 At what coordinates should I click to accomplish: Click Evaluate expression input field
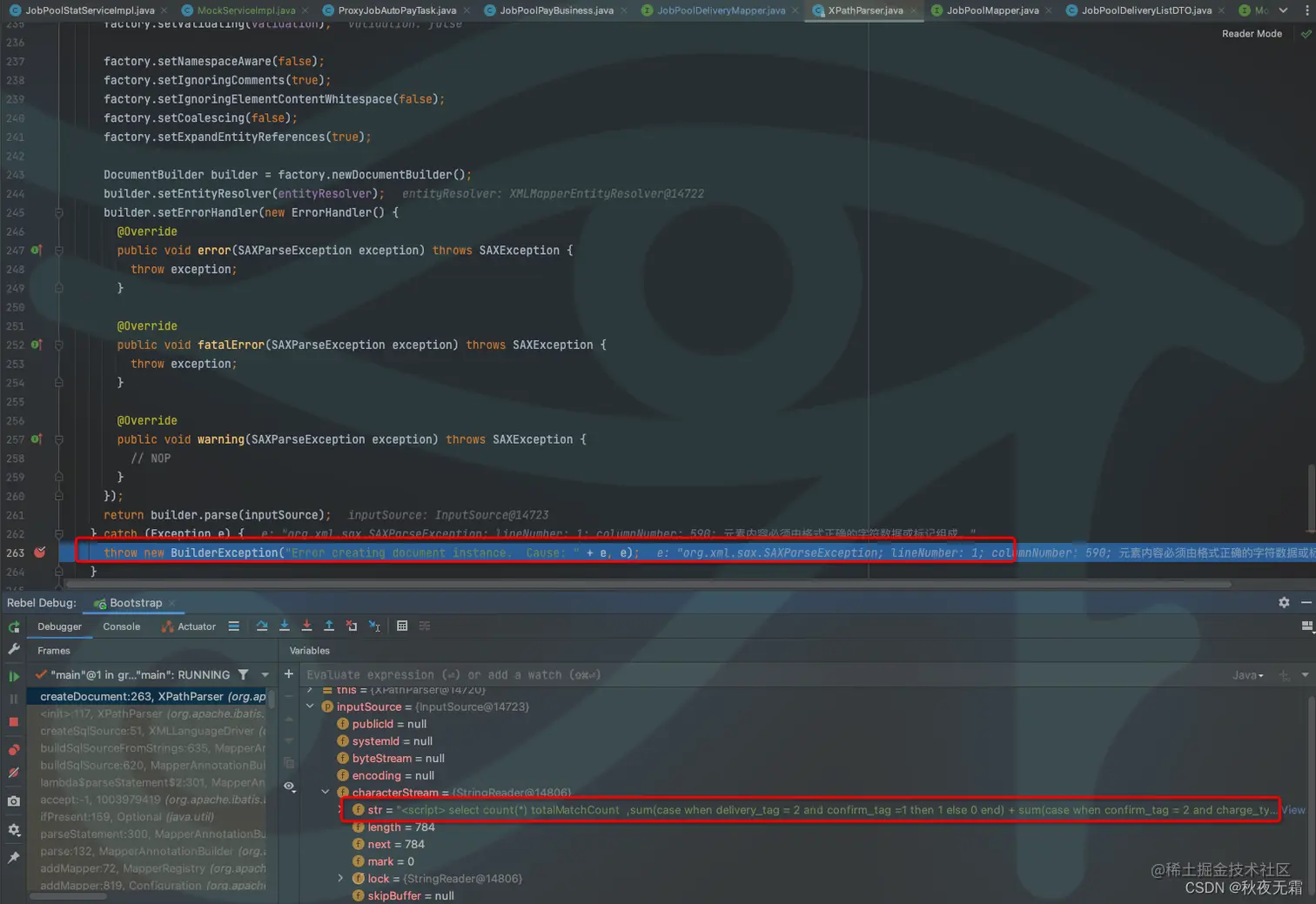(762, 675)
